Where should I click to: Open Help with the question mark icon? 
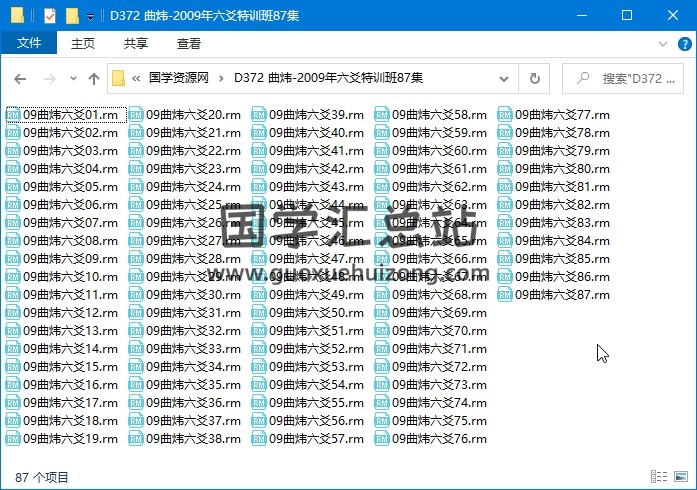(683, 44)
